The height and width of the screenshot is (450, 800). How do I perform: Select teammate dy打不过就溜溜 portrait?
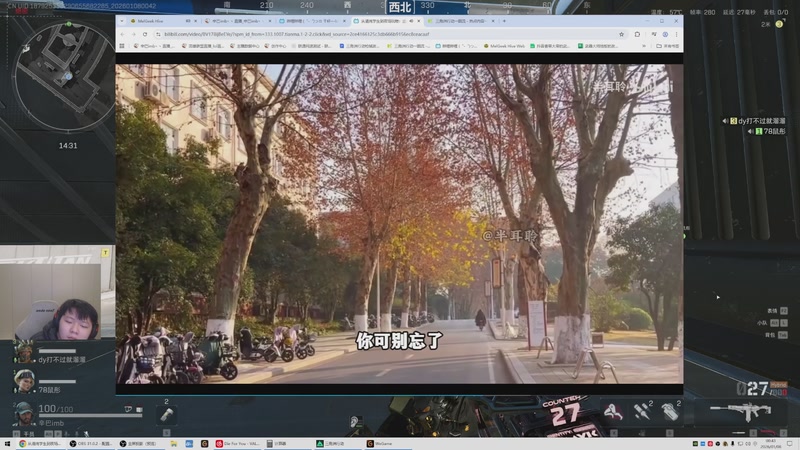tap(23, 353)
